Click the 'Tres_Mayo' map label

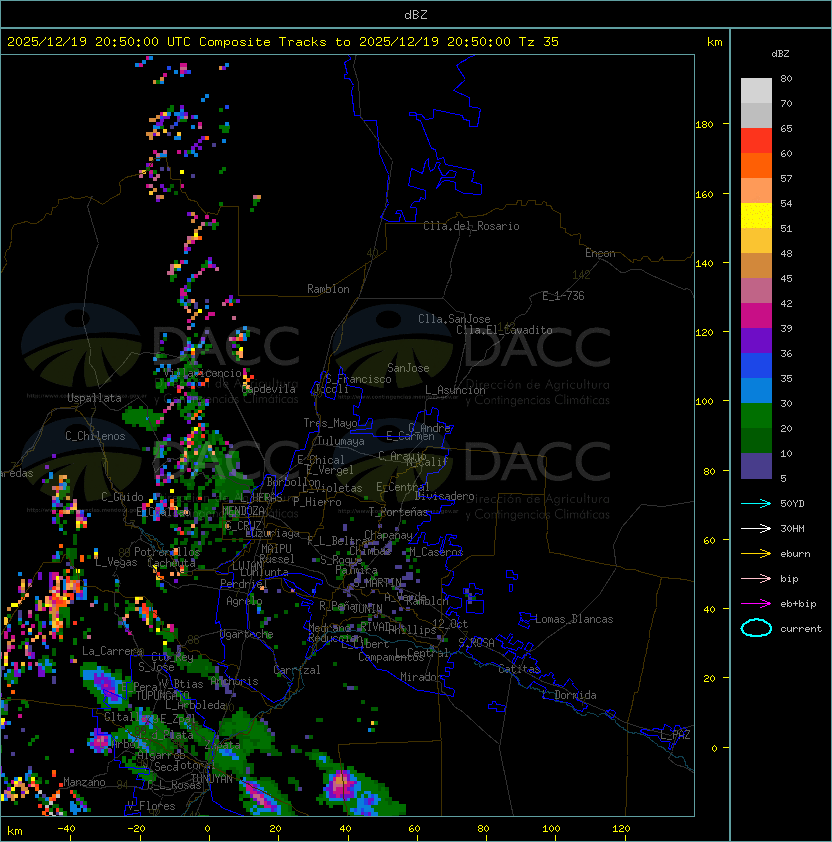coord(330,423)
